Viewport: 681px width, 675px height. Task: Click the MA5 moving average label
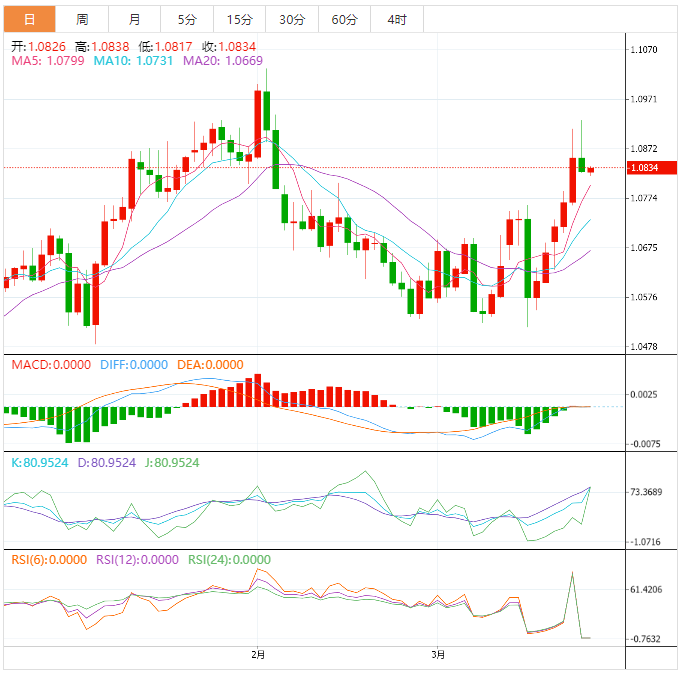pos(48,61)
